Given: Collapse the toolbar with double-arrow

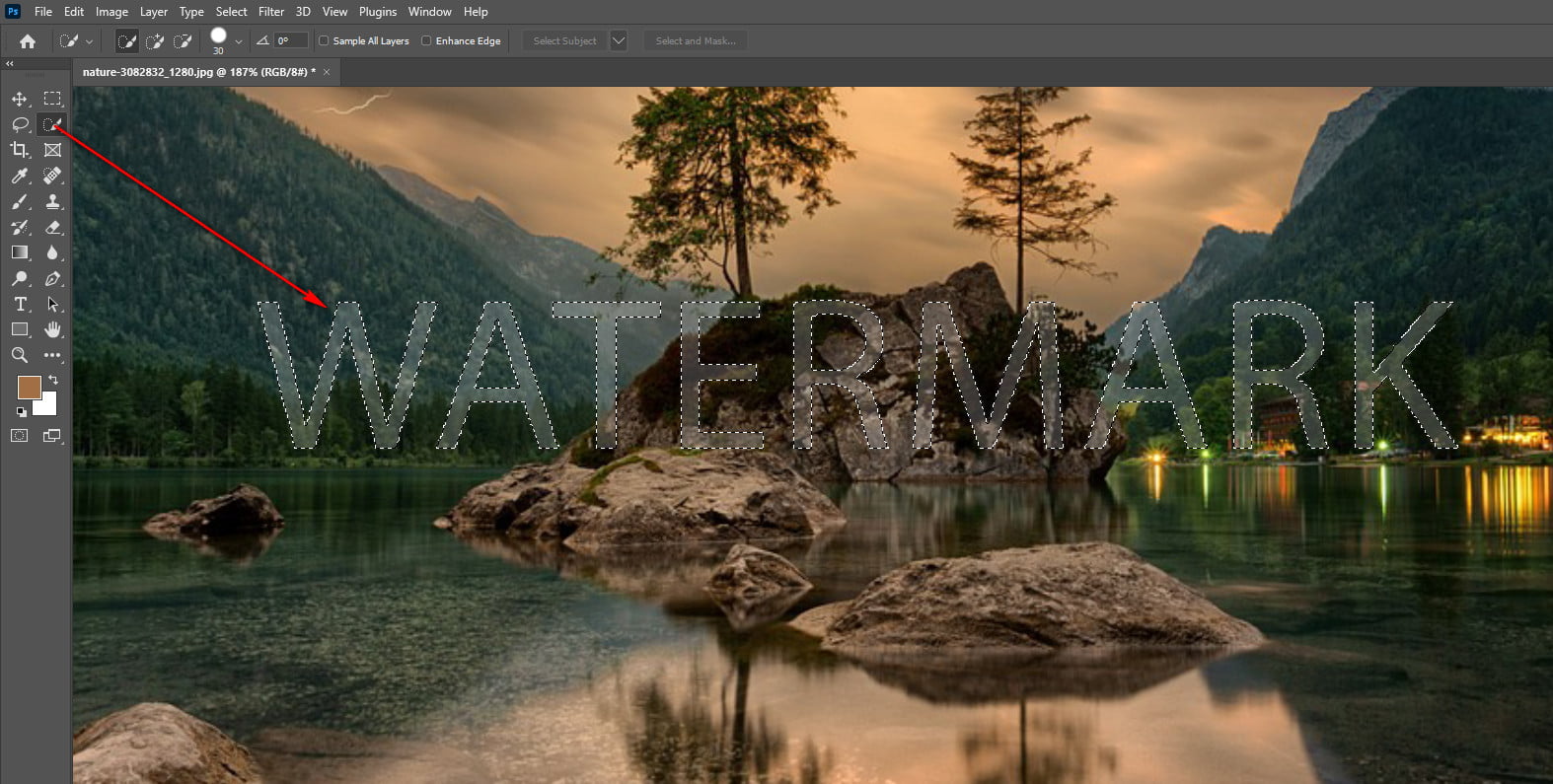Looking at the screenshot, I should click(10, 63).
